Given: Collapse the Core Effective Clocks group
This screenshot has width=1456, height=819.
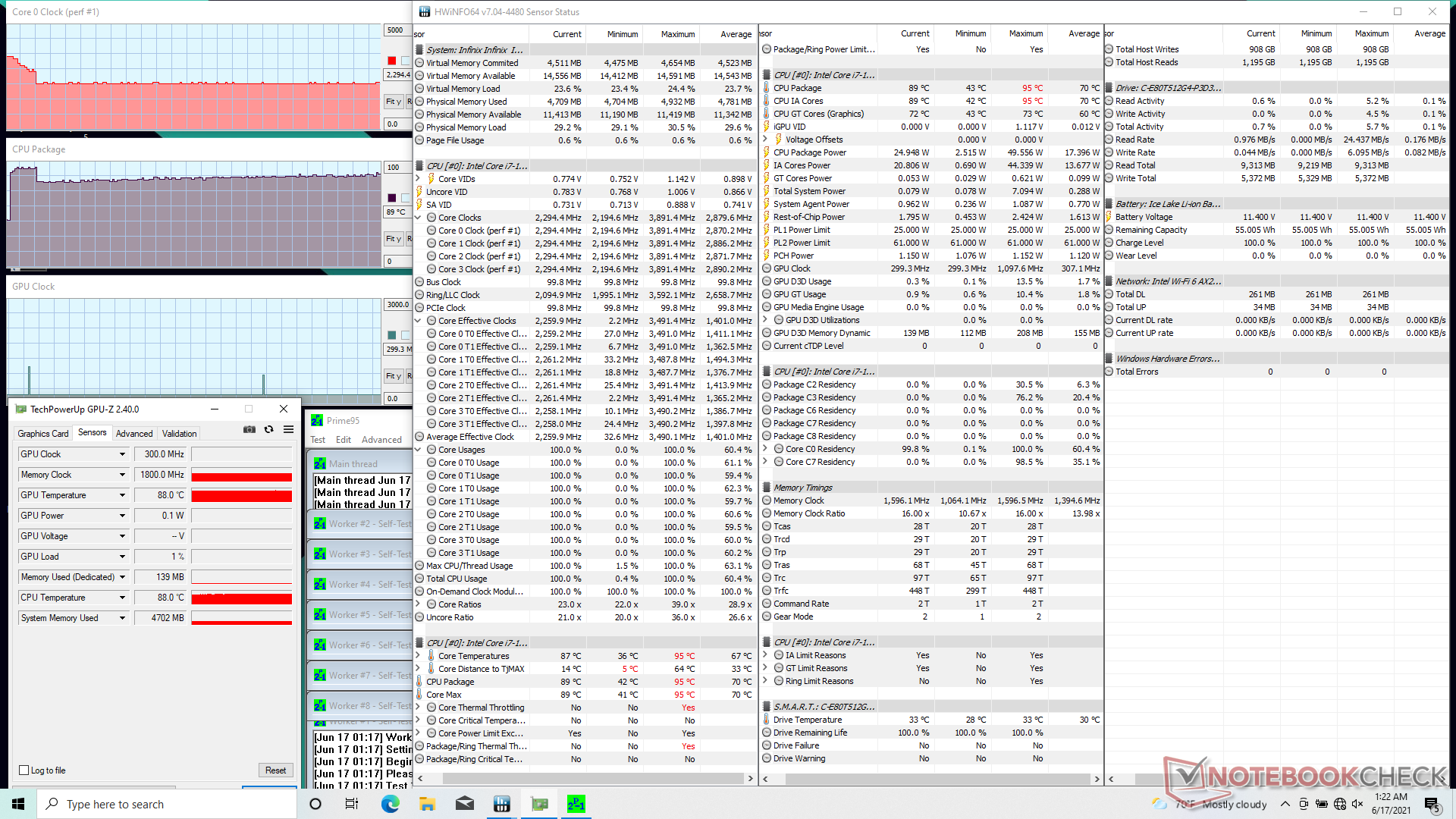Looking at the screenshot, I should [418, 321].
